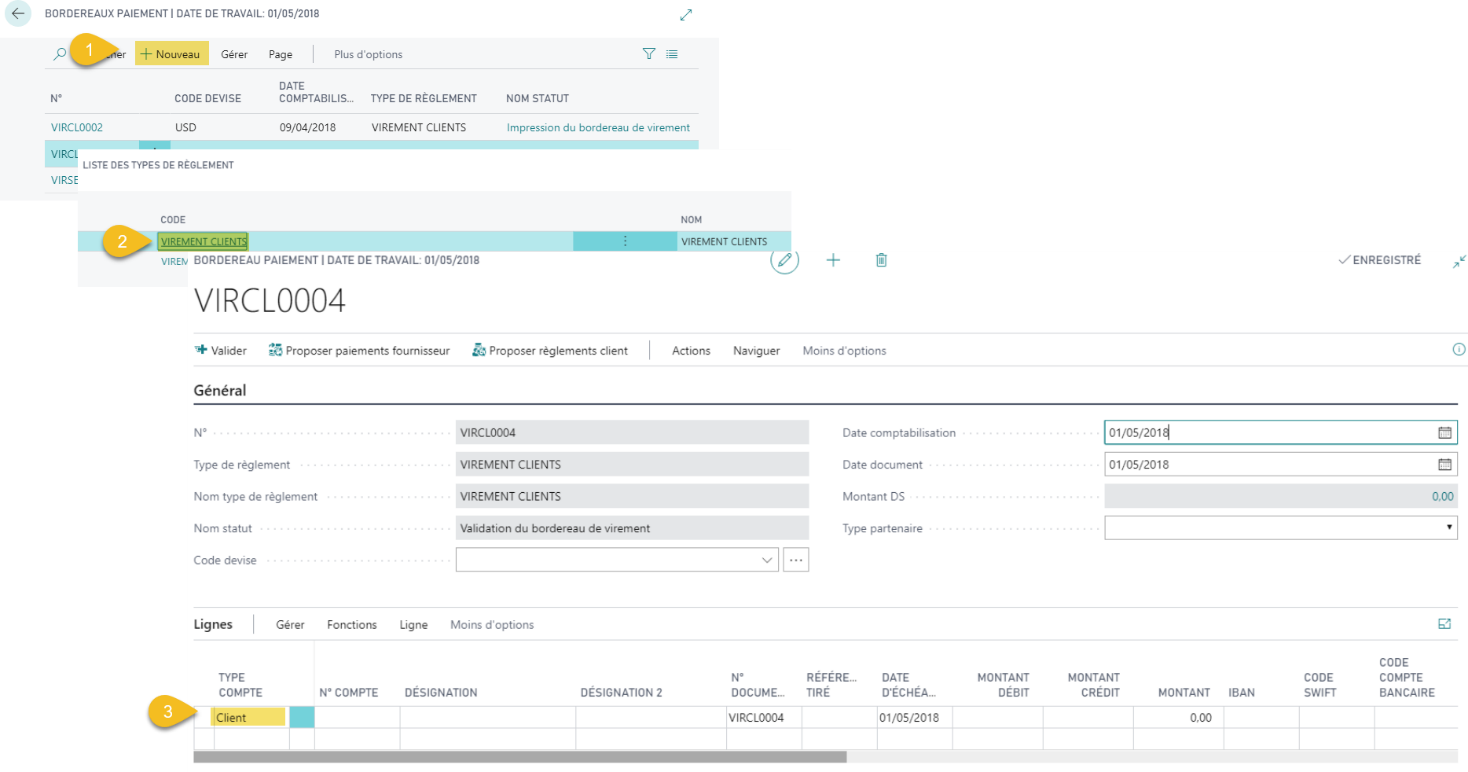
Task: Open the Actions menu
Action: [691, 351]
